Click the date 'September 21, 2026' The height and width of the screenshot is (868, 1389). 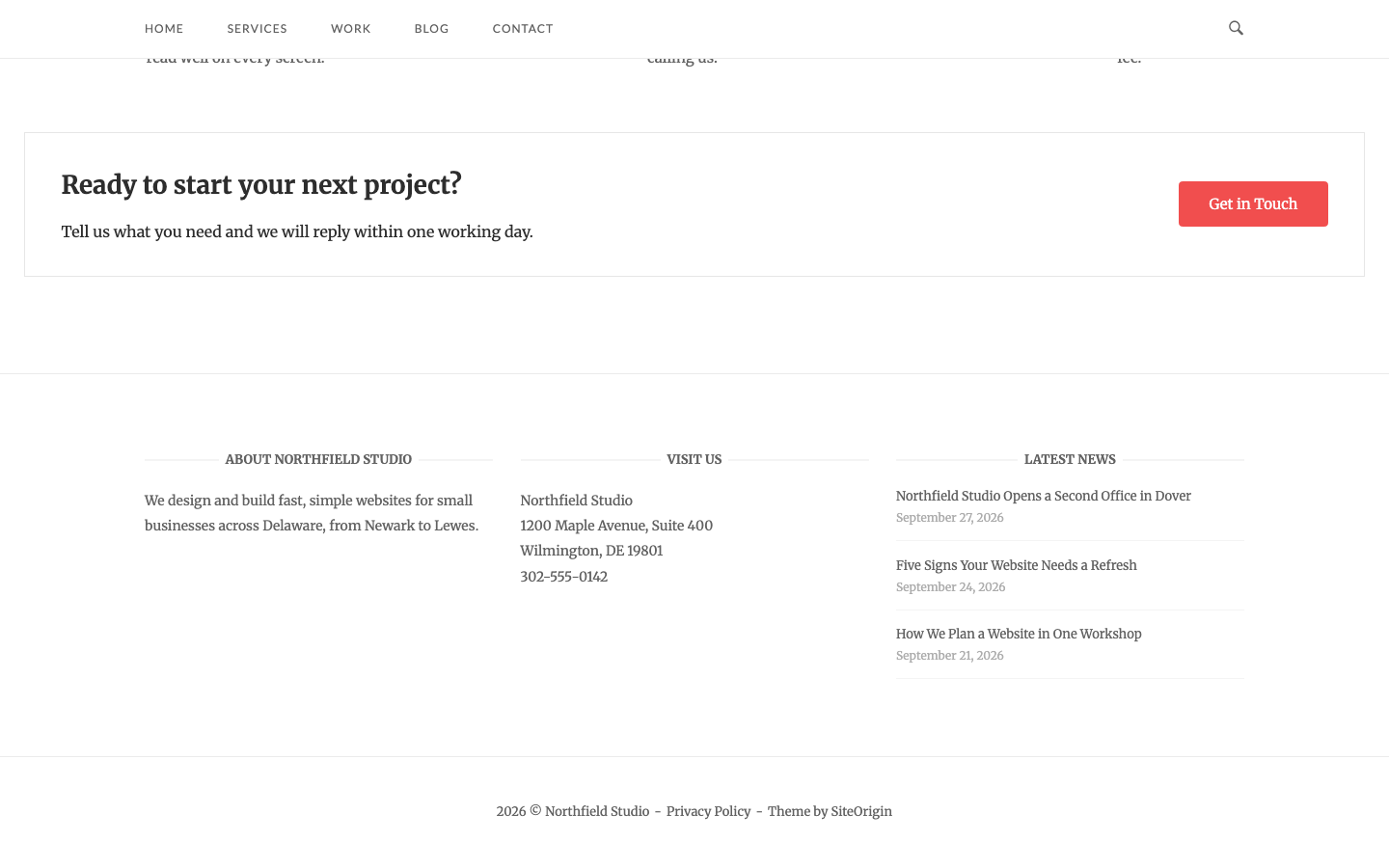pos(950,656)
